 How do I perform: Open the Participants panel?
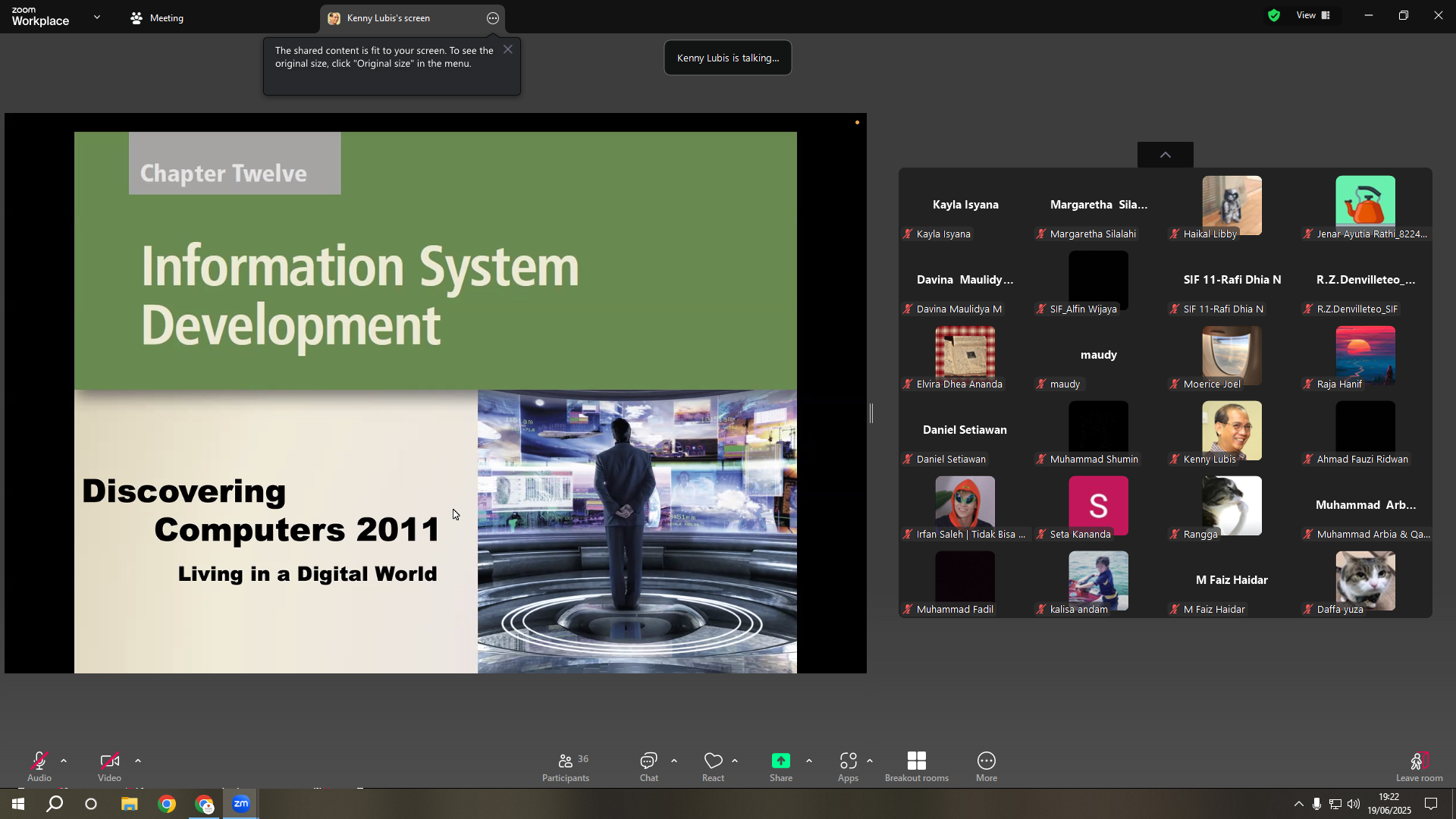coord(566,767)
